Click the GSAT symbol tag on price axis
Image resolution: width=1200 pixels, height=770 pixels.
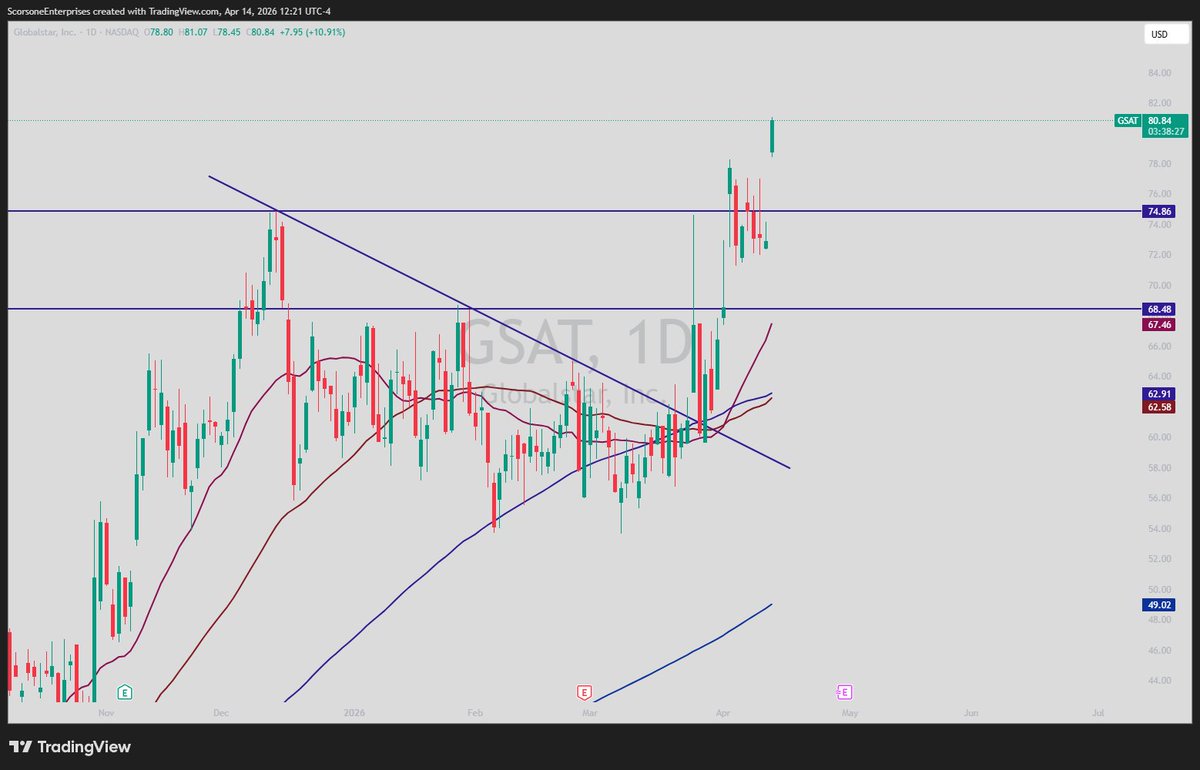[x=1127, y=121]
